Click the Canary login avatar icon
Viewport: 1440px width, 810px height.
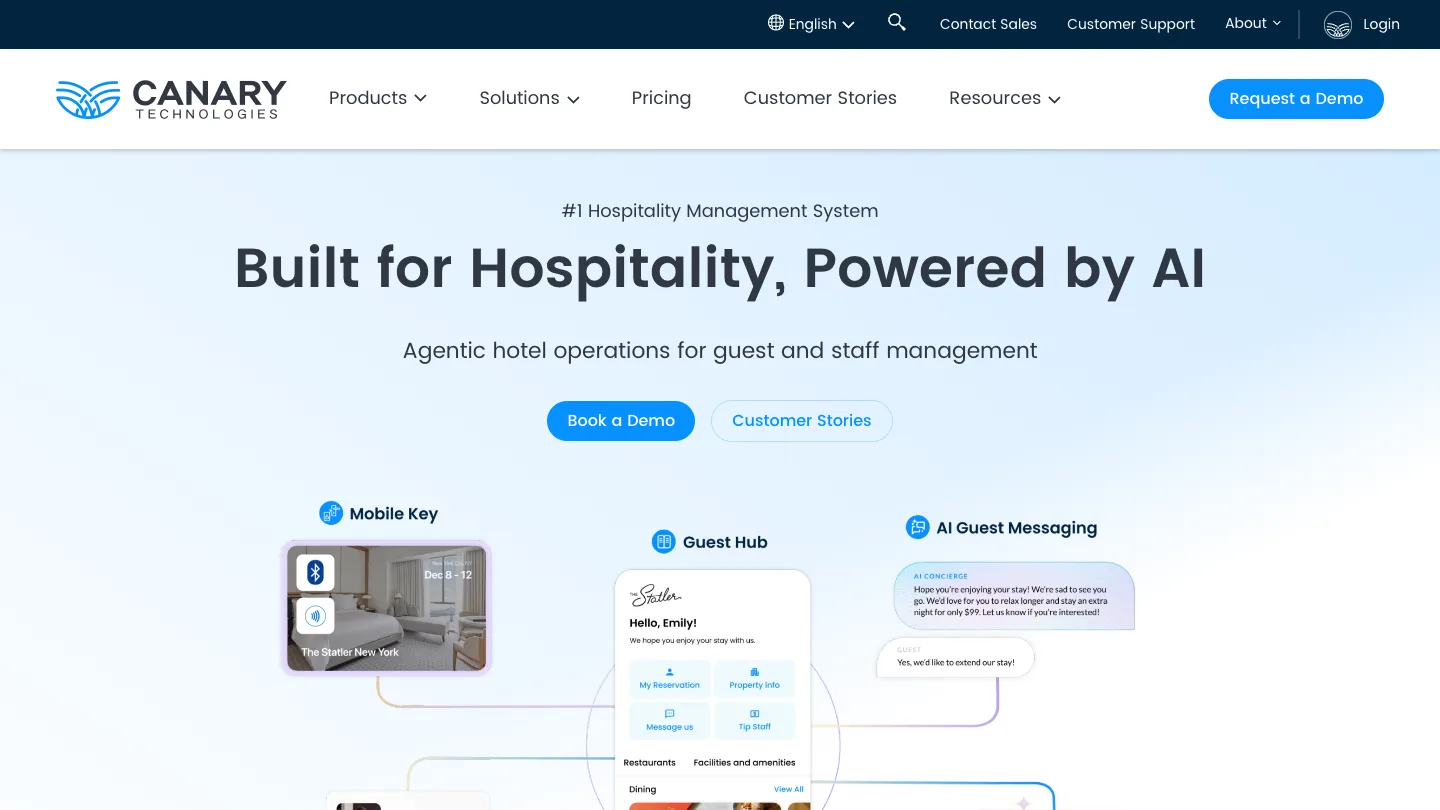(1338, 24)
